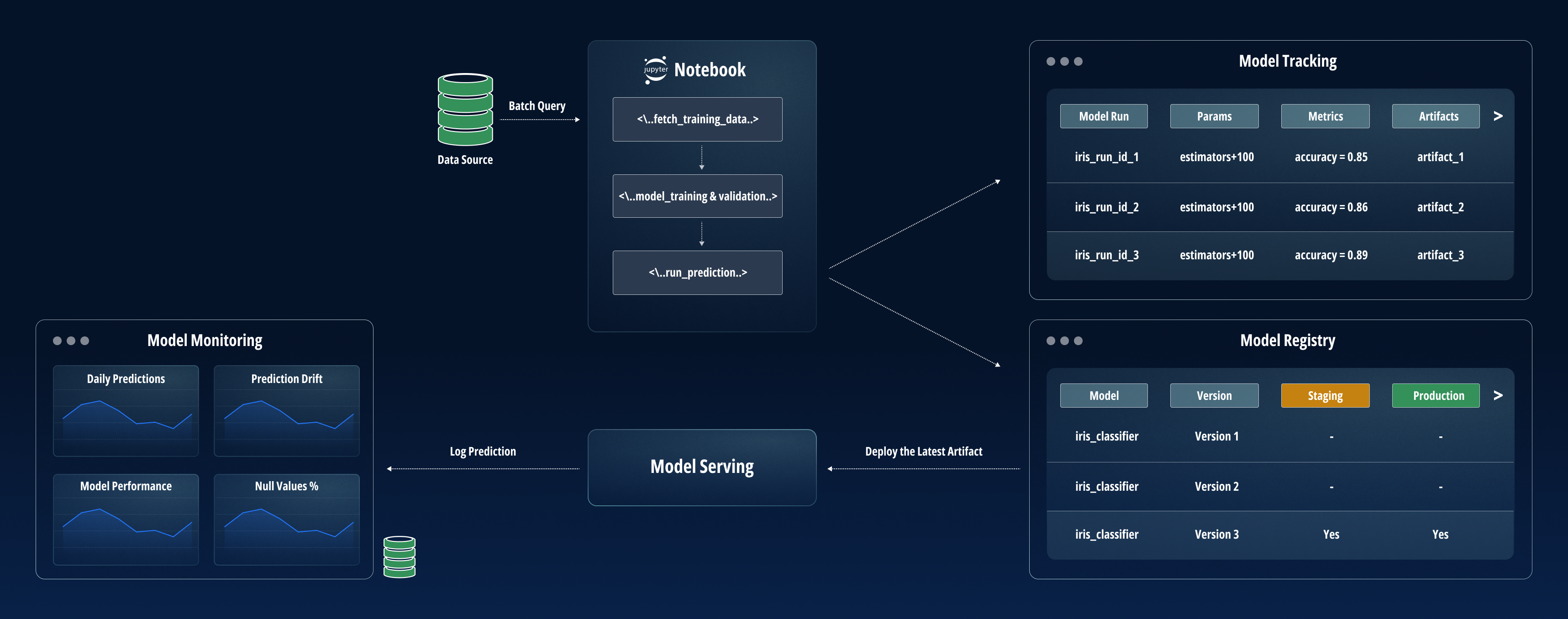Image resolution: width=1568 pixels, height=619 pixels.
Task: Click the orange Staging header
Action: point(1325,396)
